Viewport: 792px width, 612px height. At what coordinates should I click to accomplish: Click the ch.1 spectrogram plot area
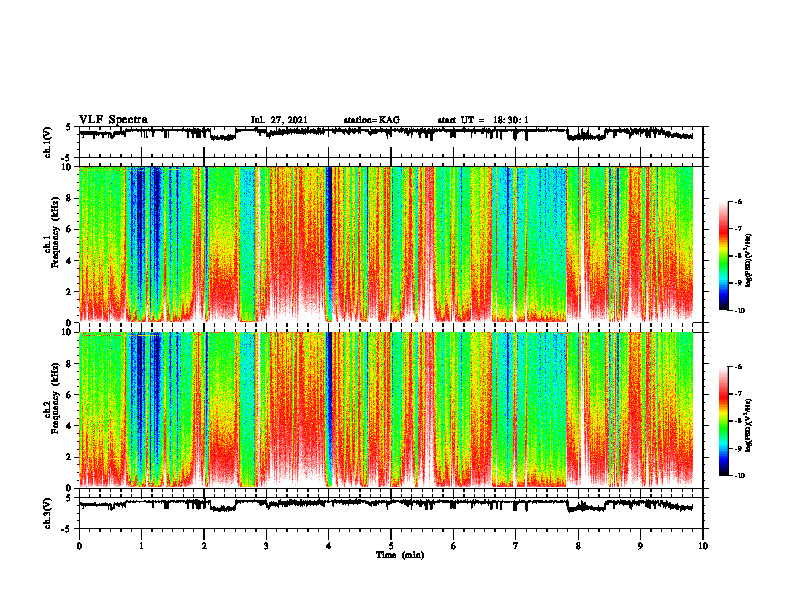pos(391,244)
